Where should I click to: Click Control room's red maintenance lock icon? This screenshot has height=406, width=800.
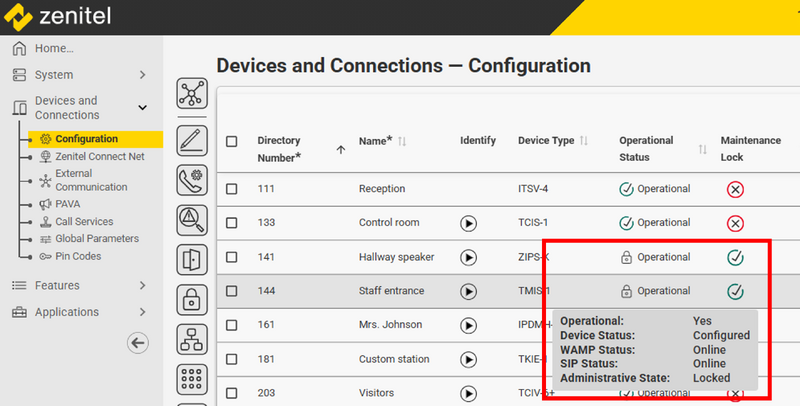pyautogui.click(x=735, y=223)
